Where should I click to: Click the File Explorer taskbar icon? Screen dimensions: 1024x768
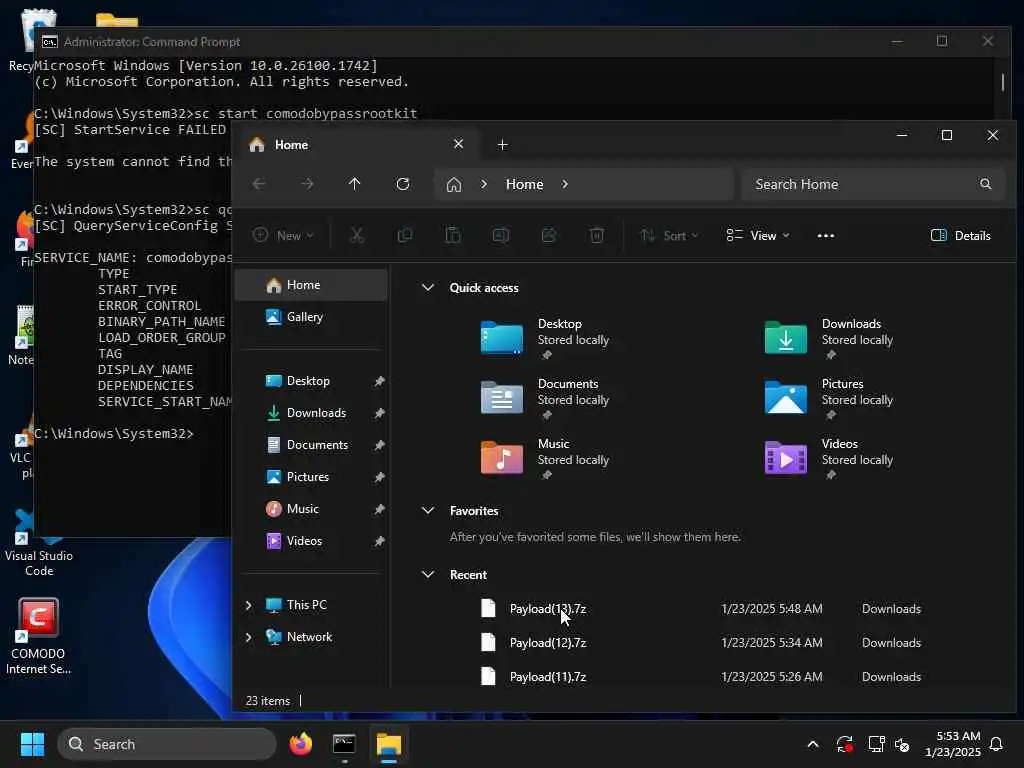tap(389, 744)
